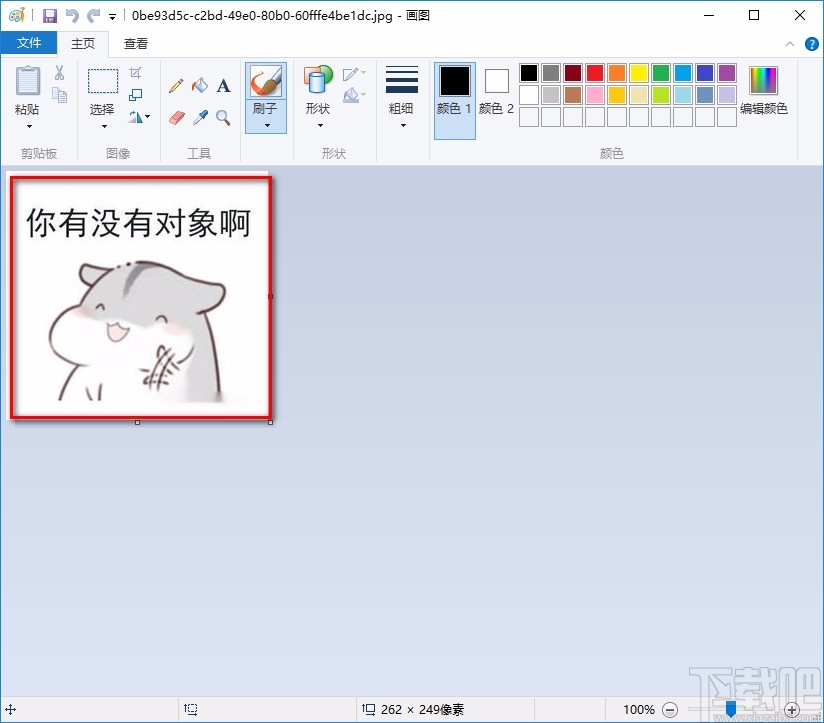Select the Text tool
Viewport: 824px width, 723px height.
tap(222, 86)
